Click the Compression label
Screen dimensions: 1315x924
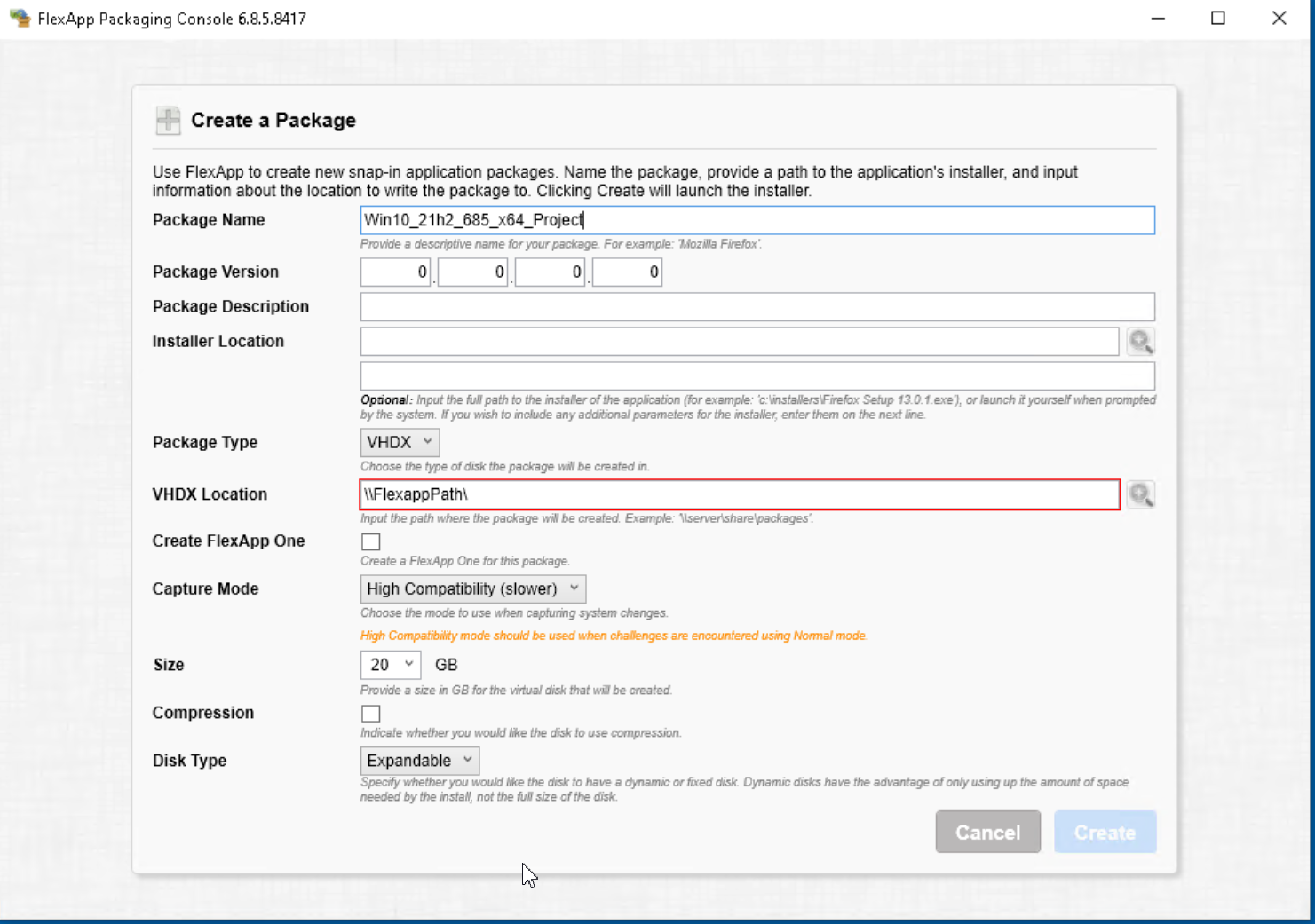203,713
